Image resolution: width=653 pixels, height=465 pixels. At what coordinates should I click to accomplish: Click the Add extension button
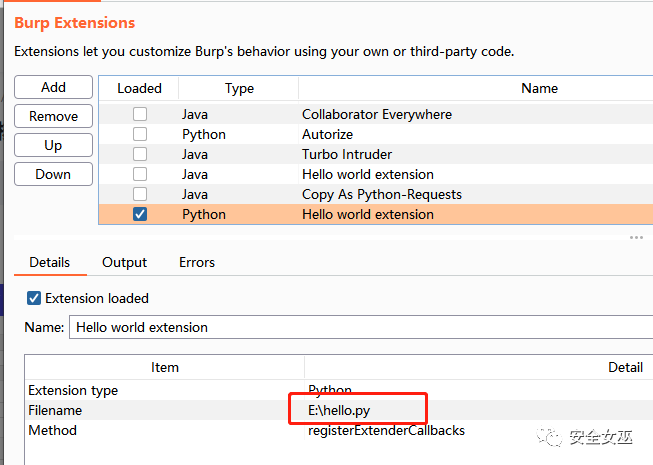(53, 88)
